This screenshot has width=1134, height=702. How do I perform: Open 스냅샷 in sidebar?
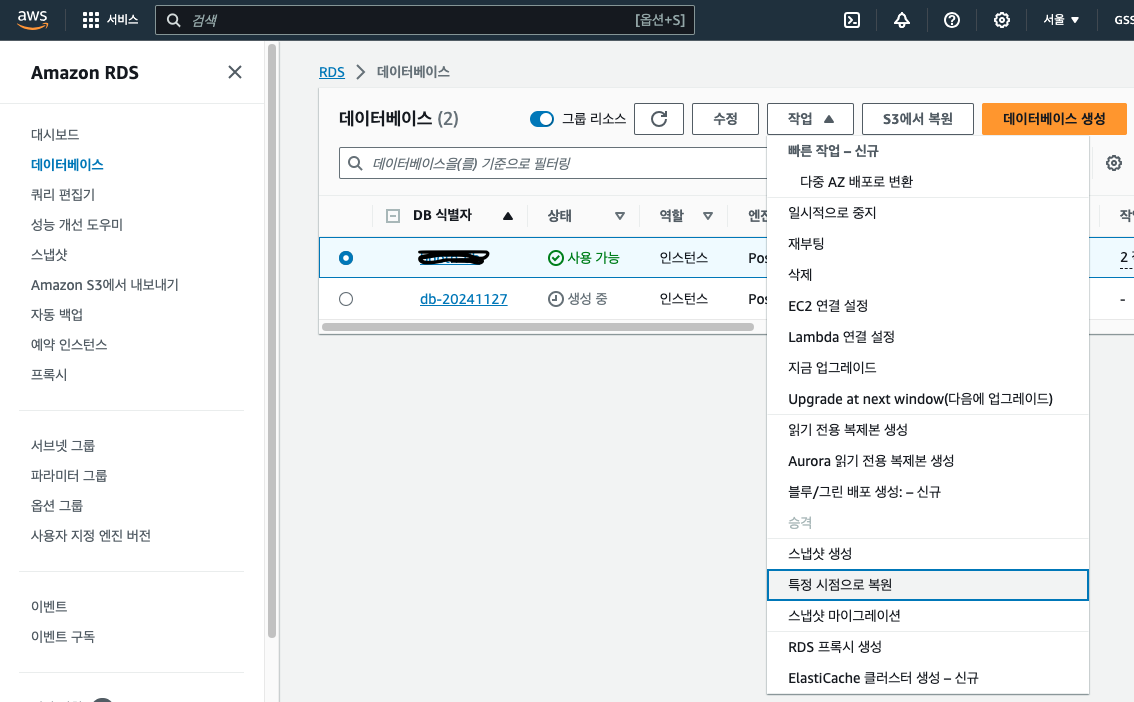(49, 254)
